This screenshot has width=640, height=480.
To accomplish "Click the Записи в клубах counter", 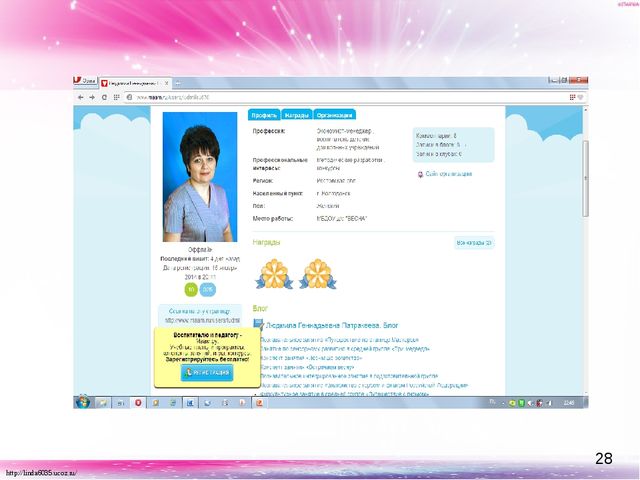I will point(439,154).
